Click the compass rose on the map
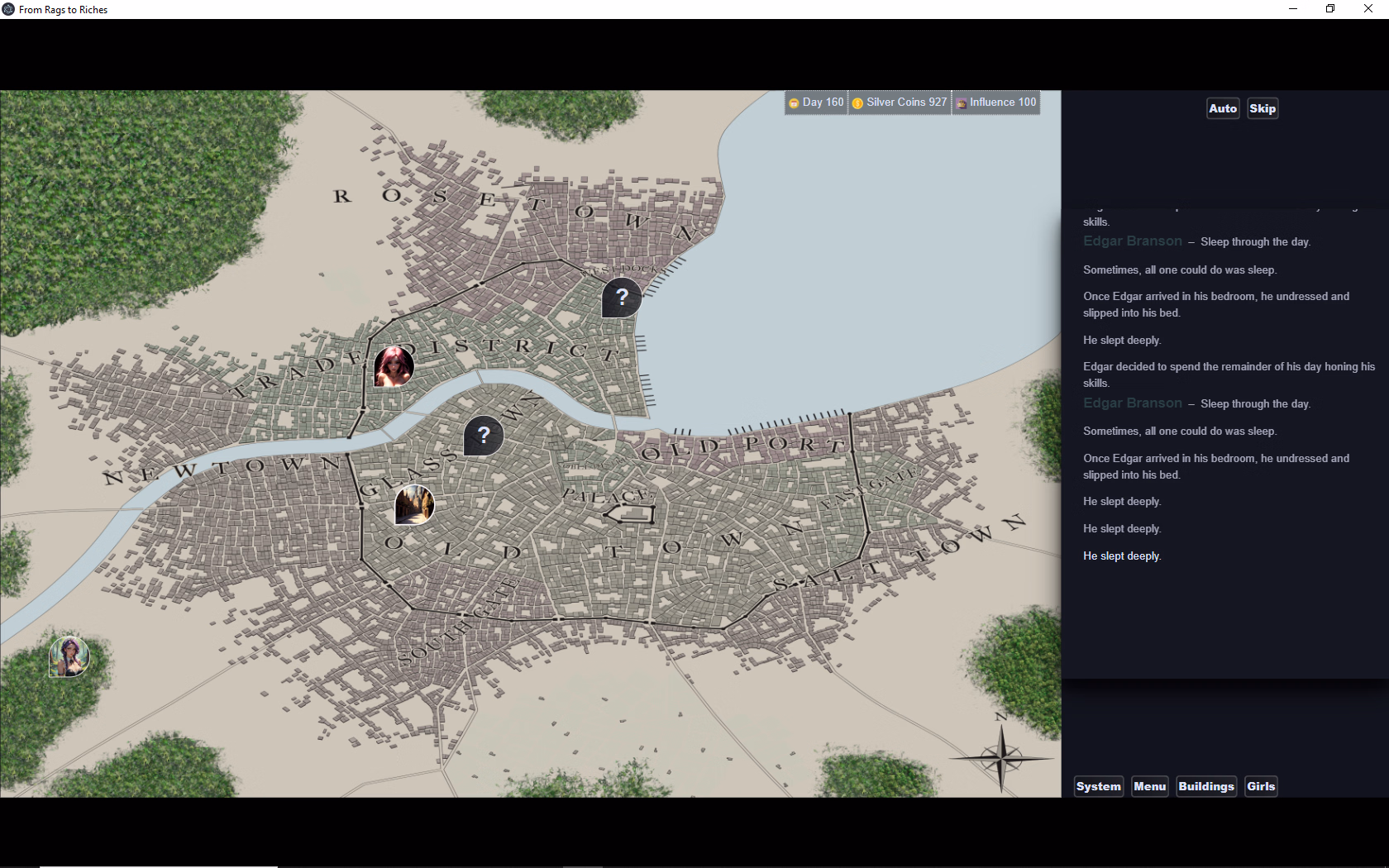The image size is (1389, 868). [1001, 756]
